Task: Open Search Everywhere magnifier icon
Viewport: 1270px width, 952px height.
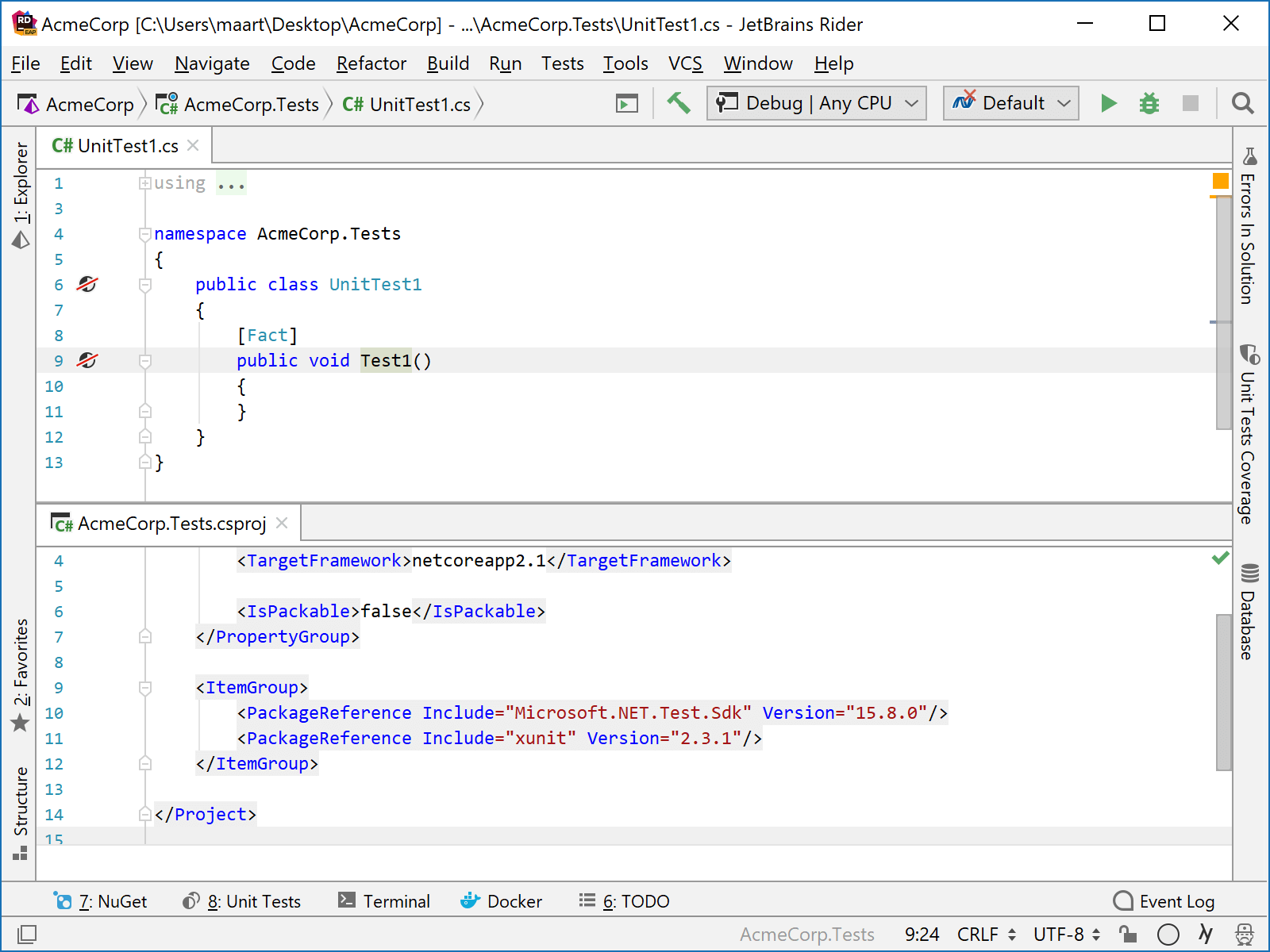Action: (x=1242, y=103)
